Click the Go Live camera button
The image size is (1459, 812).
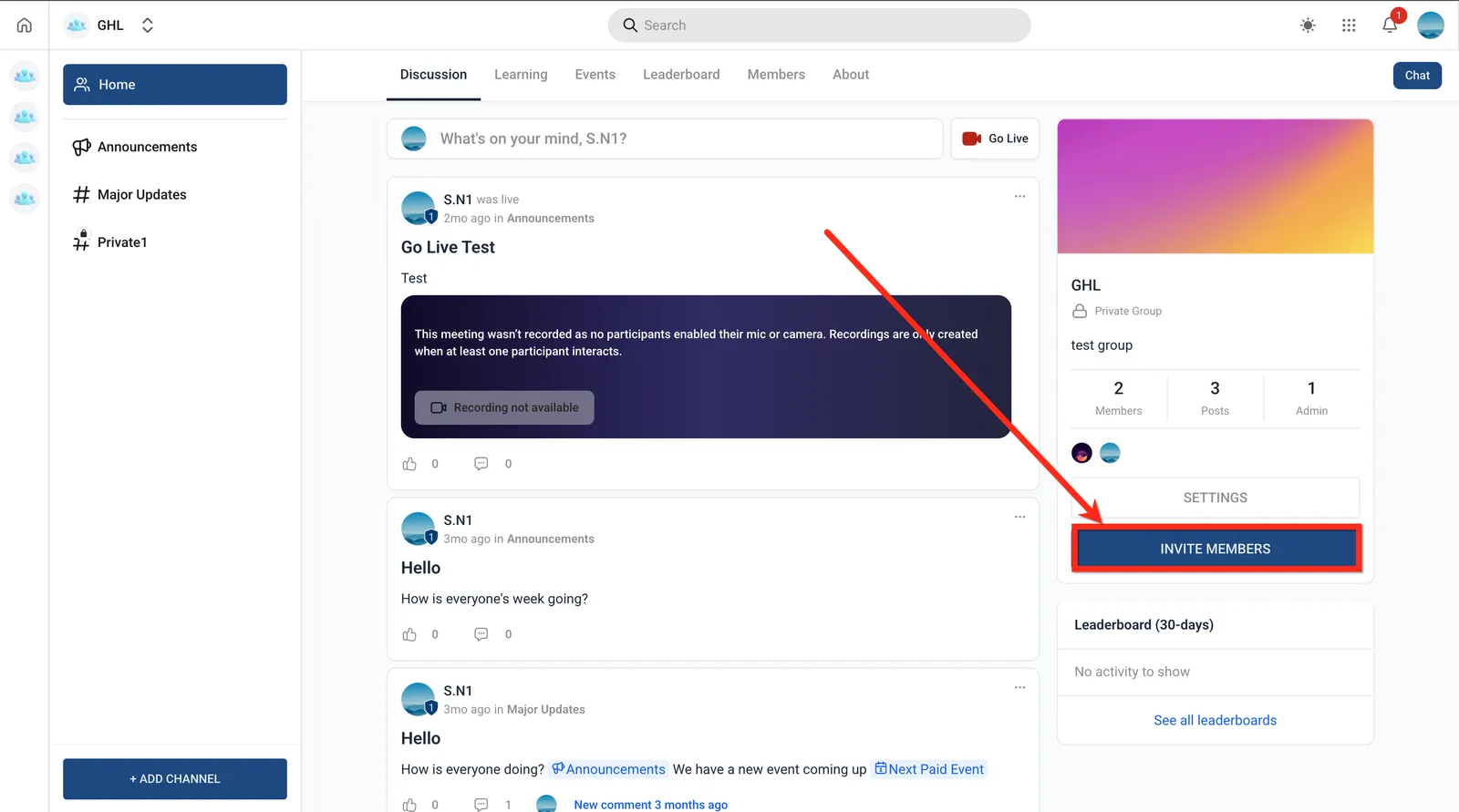tap(995, 139)
